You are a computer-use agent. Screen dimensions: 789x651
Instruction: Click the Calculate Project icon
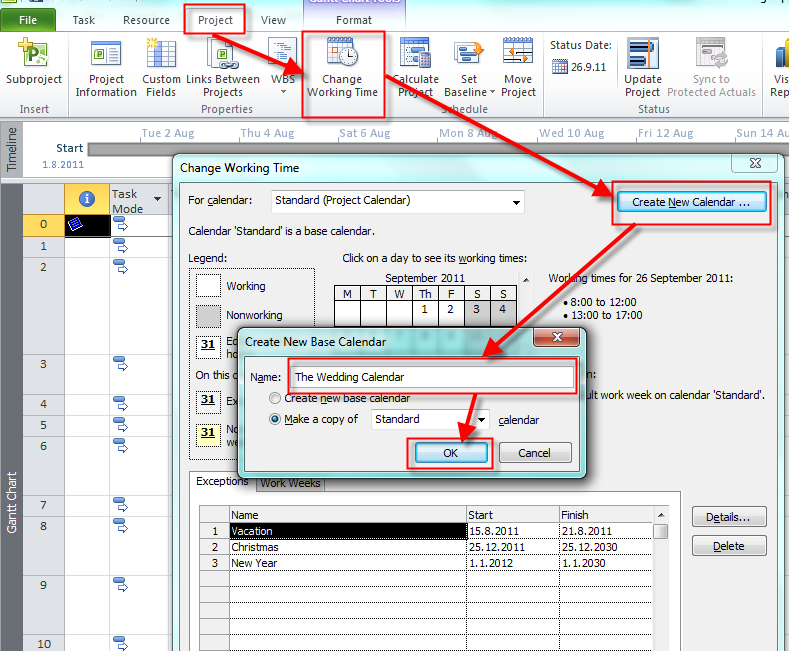415,54
